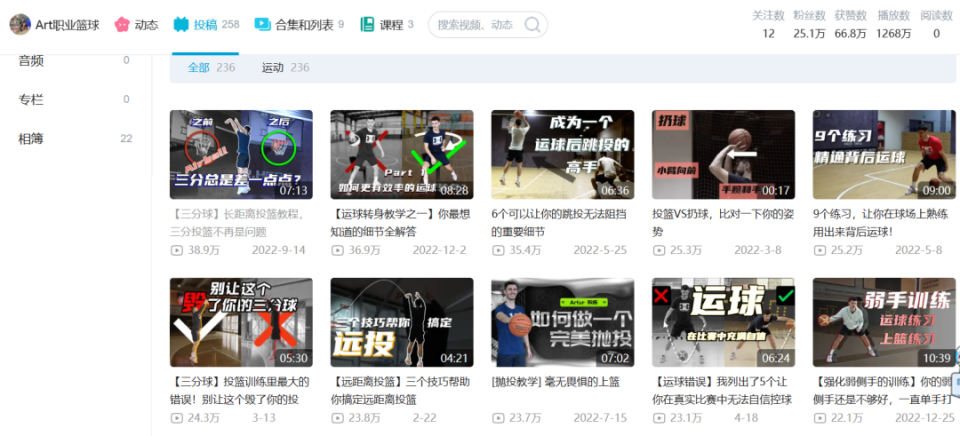This screenshot has width=960, height=436.
Task: Open the 远投 three-tips video thumbnail
Action: [x=402, y=323]
